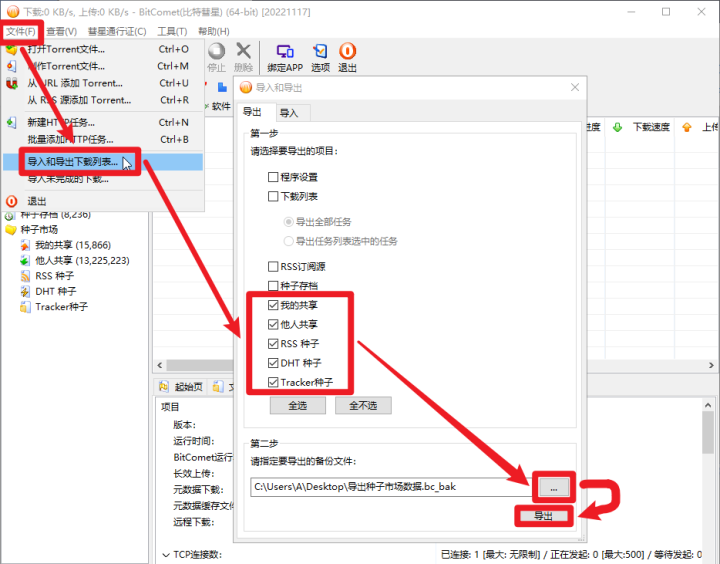This screenshot has width=720, height=564.
Task: Click the magnet icon for URL Torrent
Action: coord(11,83)
